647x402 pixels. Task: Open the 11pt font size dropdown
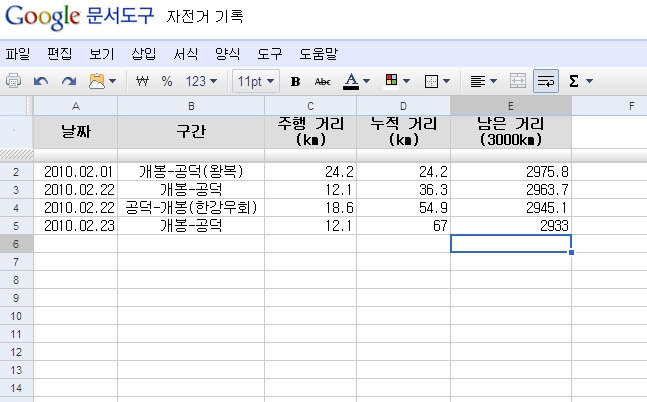(x=256, y=81)
